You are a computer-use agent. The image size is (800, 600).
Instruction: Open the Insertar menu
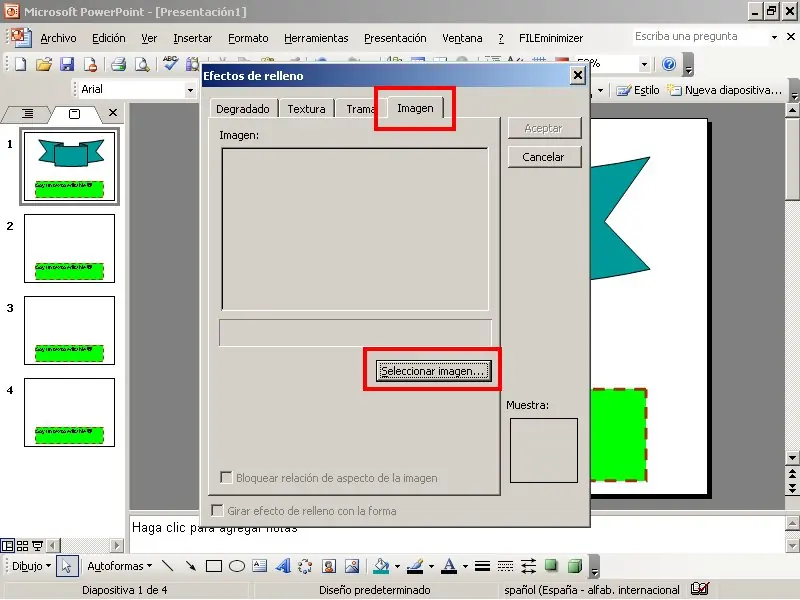pyautogui.click(x=192, y=38)
